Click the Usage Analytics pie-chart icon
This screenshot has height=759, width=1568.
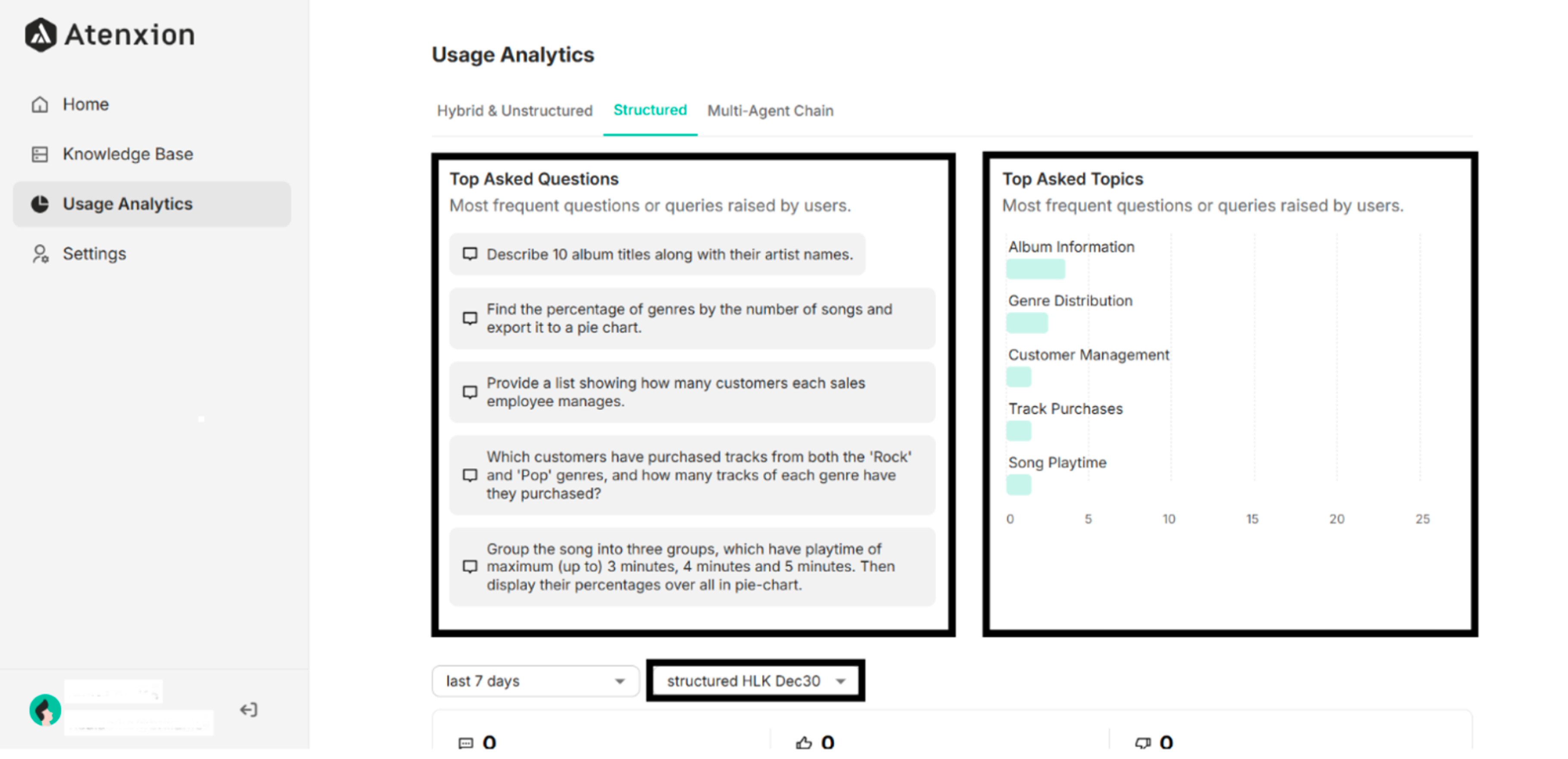coord(40,204)
